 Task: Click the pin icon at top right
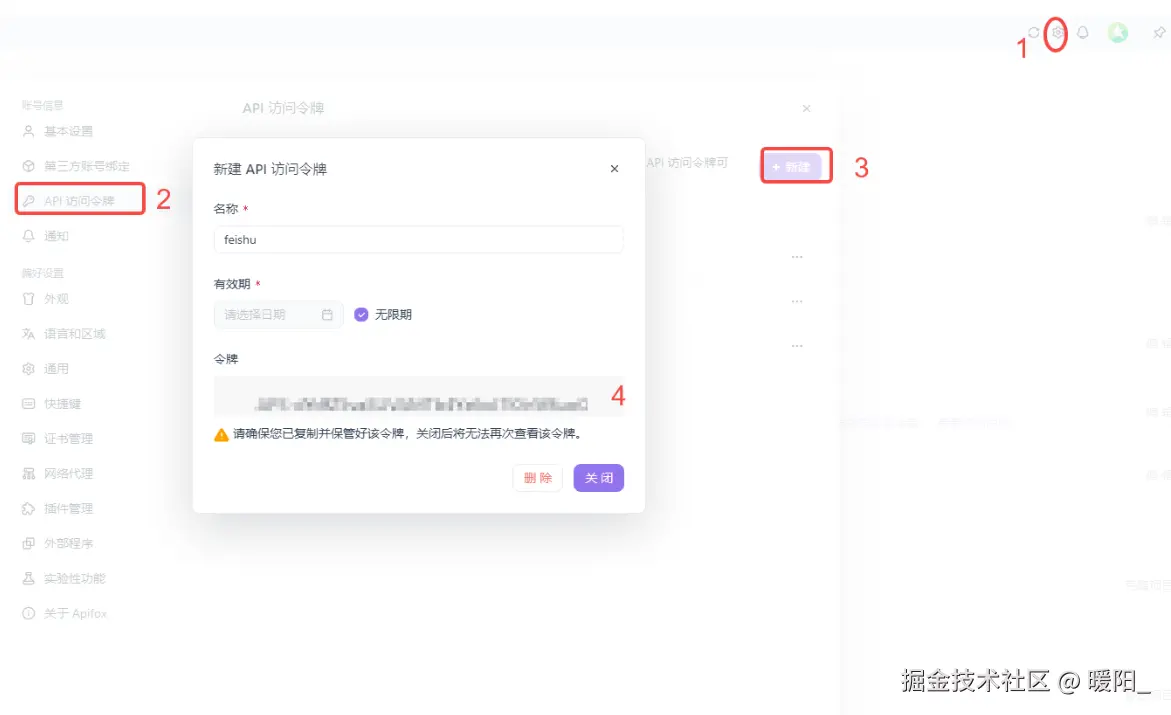1159,33
